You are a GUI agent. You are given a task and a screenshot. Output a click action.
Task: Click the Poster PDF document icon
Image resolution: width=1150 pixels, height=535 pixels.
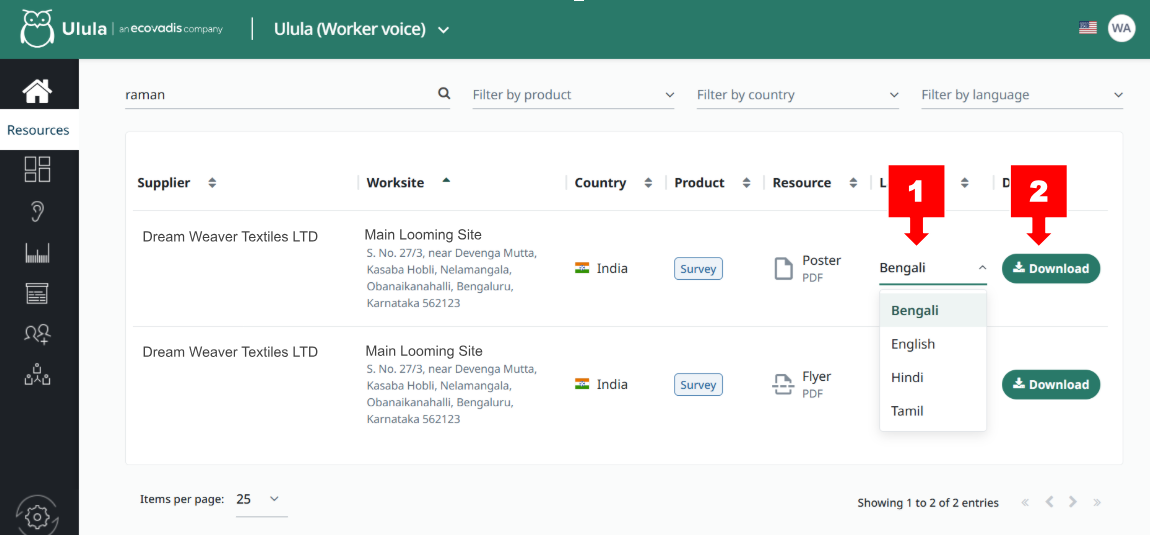tap(784, 268)
